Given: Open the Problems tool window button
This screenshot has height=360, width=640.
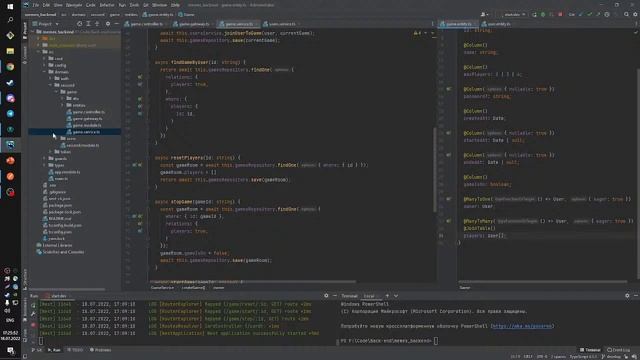Looking at the screenshot, I should 100,350.
